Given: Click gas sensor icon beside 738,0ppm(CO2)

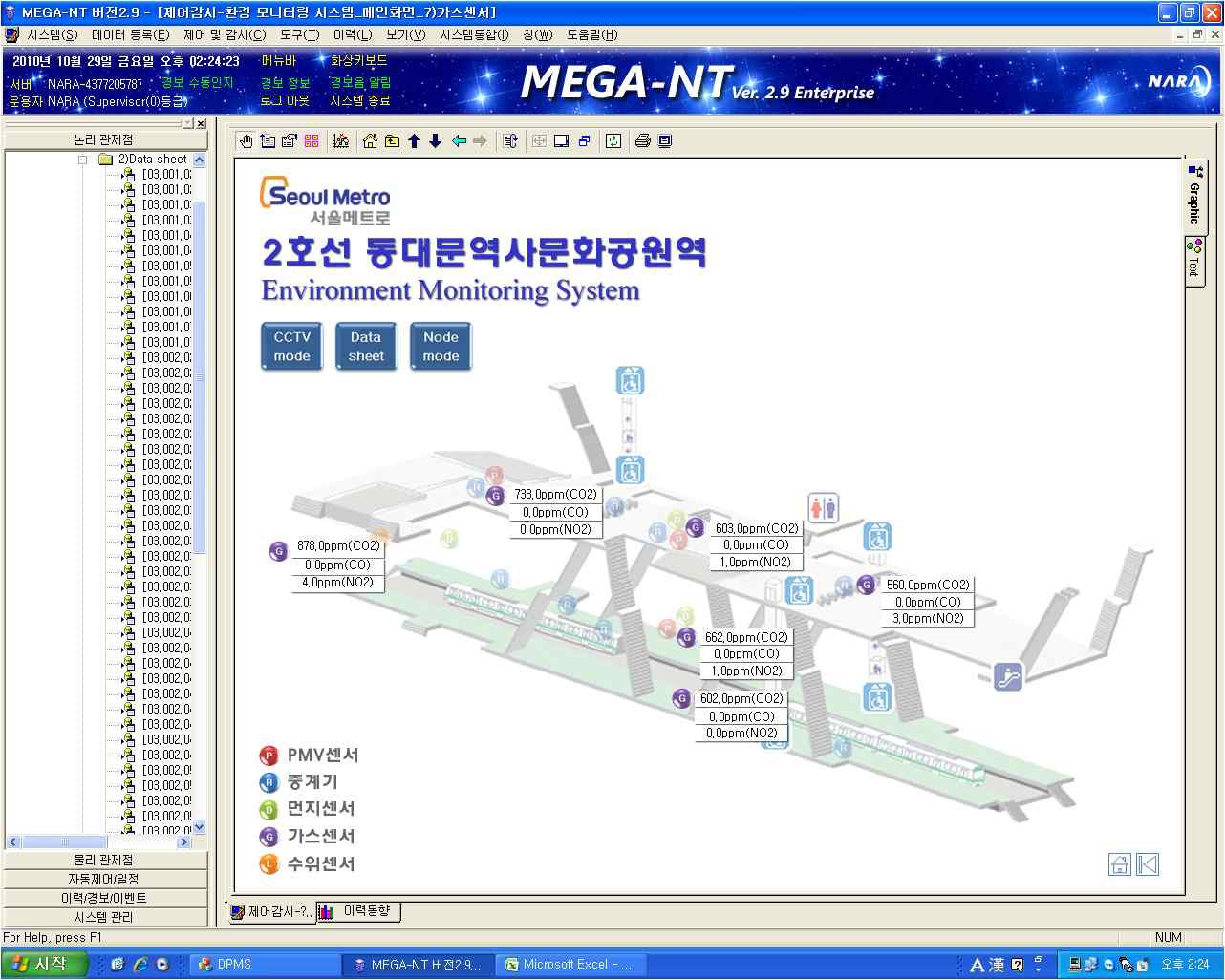Looking at the screenshot, I should click(495, 496).
